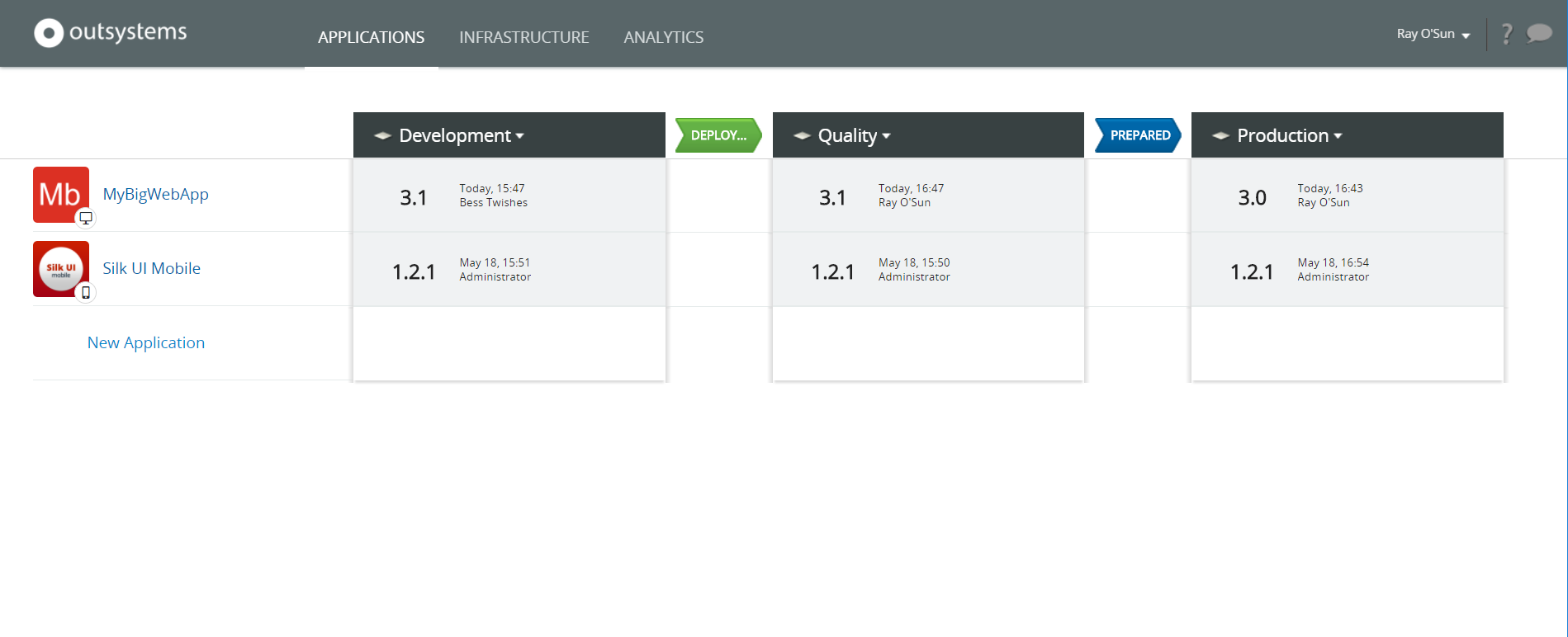
Task: Switch to the Analytics tab
Action: pyautogui.click(x=663, y=37)
